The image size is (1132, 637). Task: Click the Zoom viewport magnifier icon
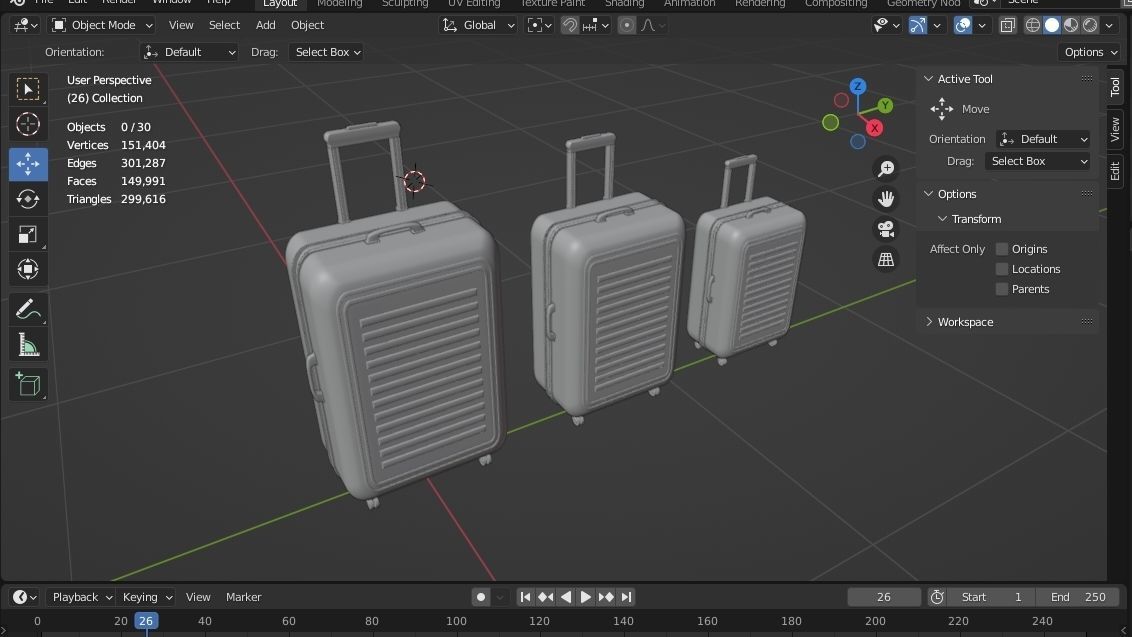tap(886, 168)
